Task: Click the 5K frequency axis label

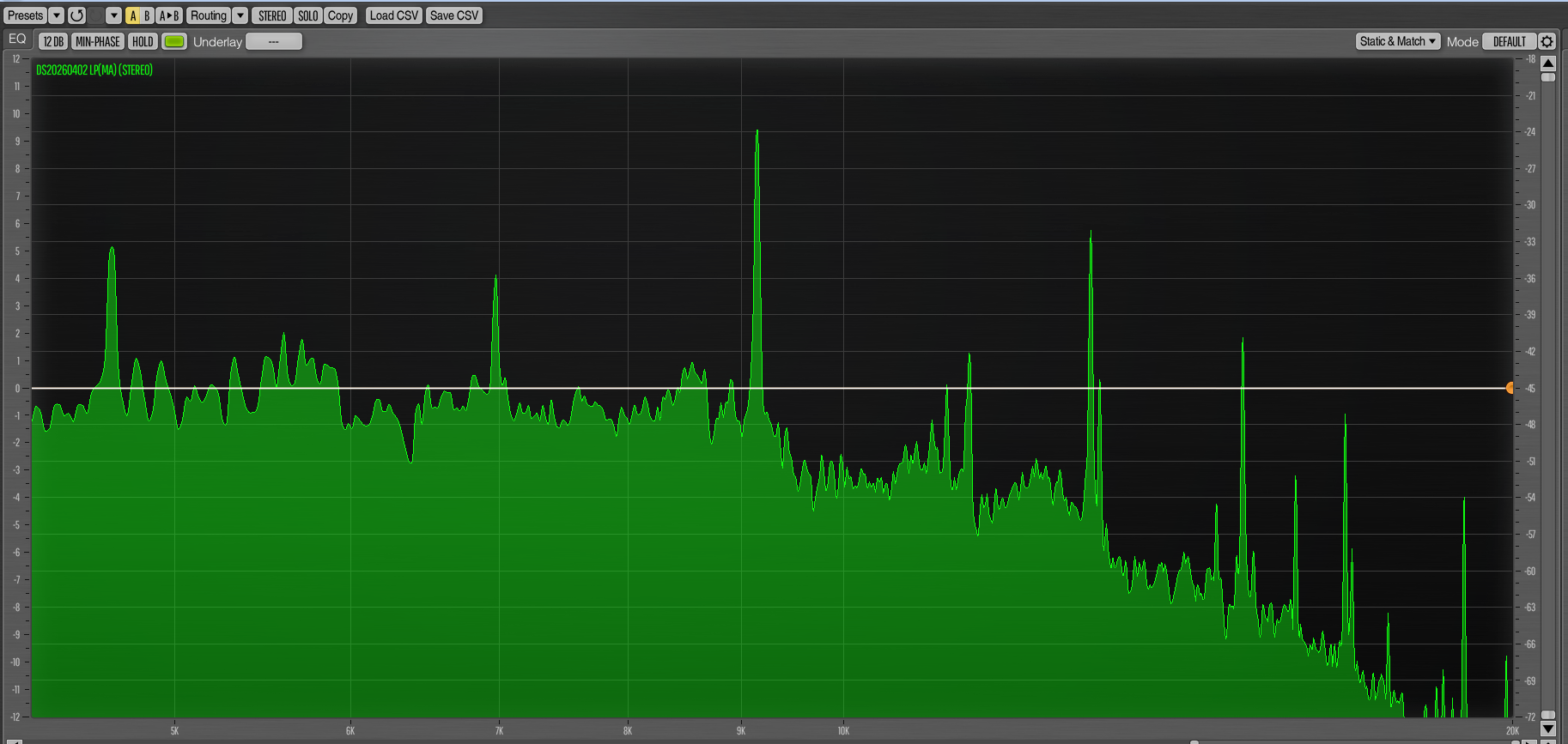Action: click(174, 731)
